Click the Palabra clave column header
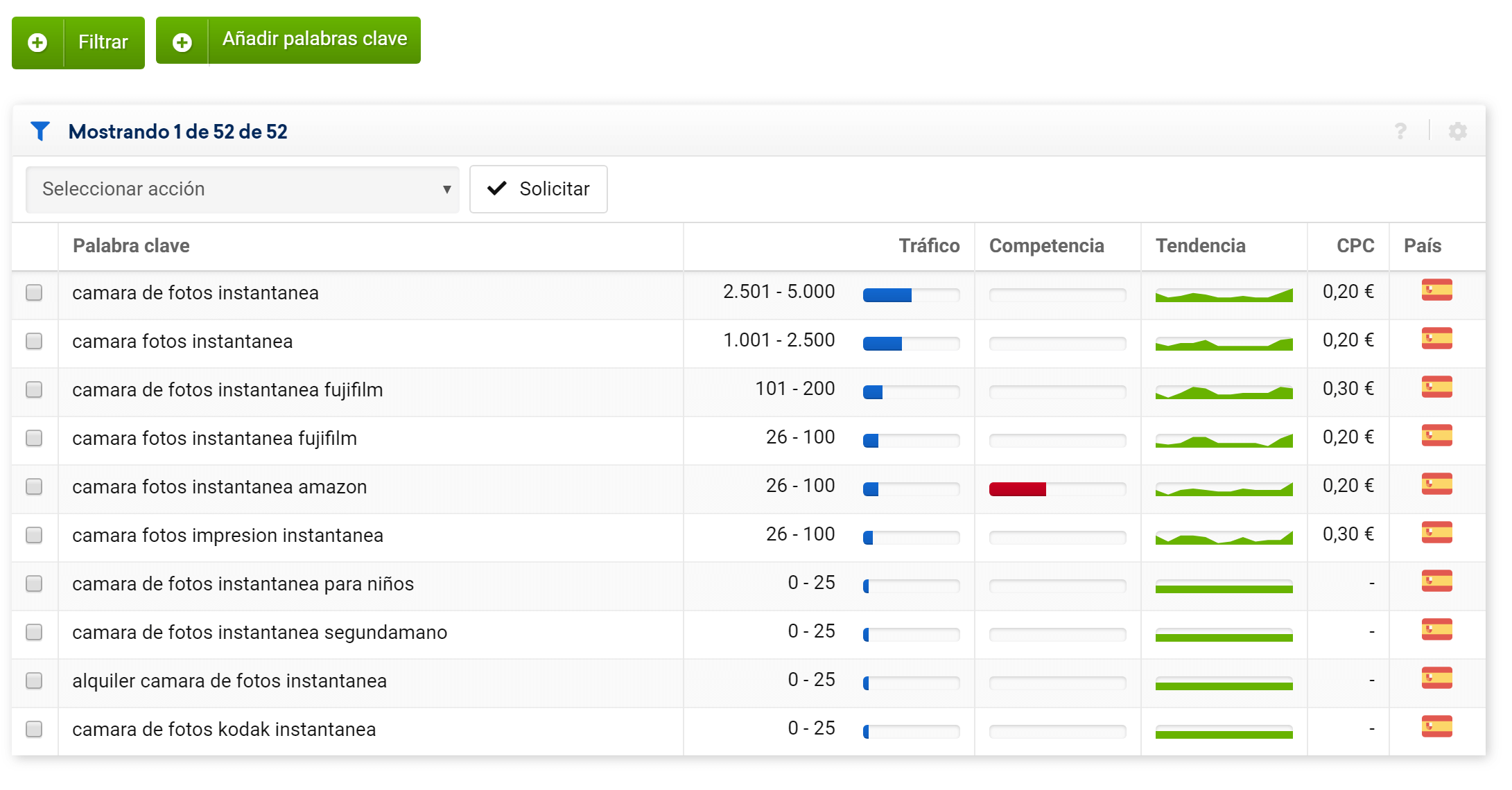This screenshot has height=790, width=1512. coord(131,246)
